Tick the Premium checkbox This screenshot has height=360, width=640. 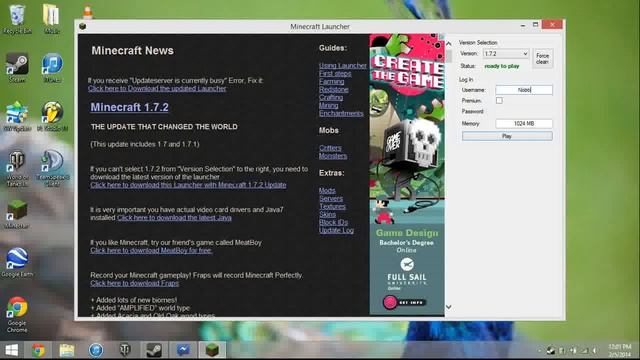pos(499,100)
